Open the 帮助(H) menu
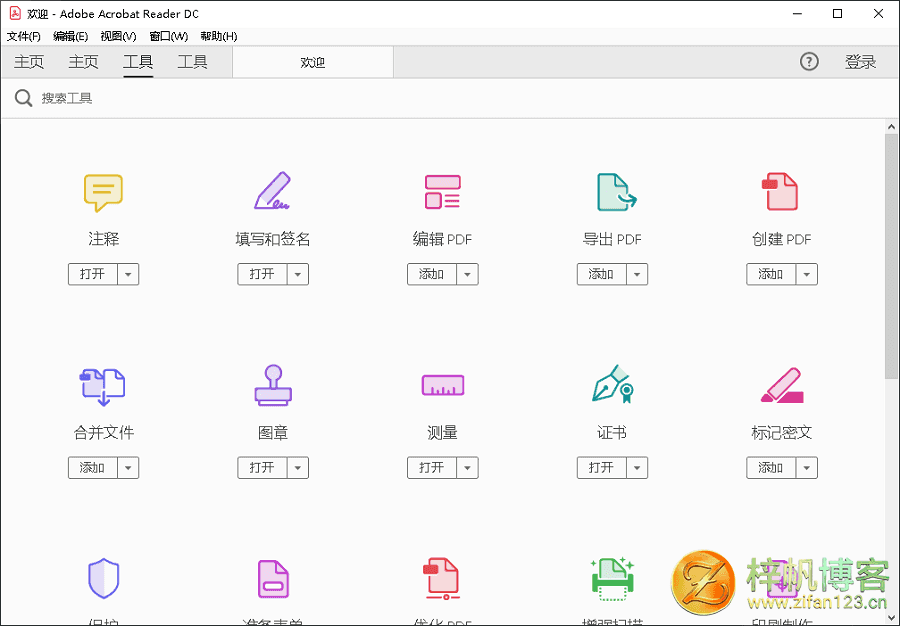 click(x=219, y=36)
